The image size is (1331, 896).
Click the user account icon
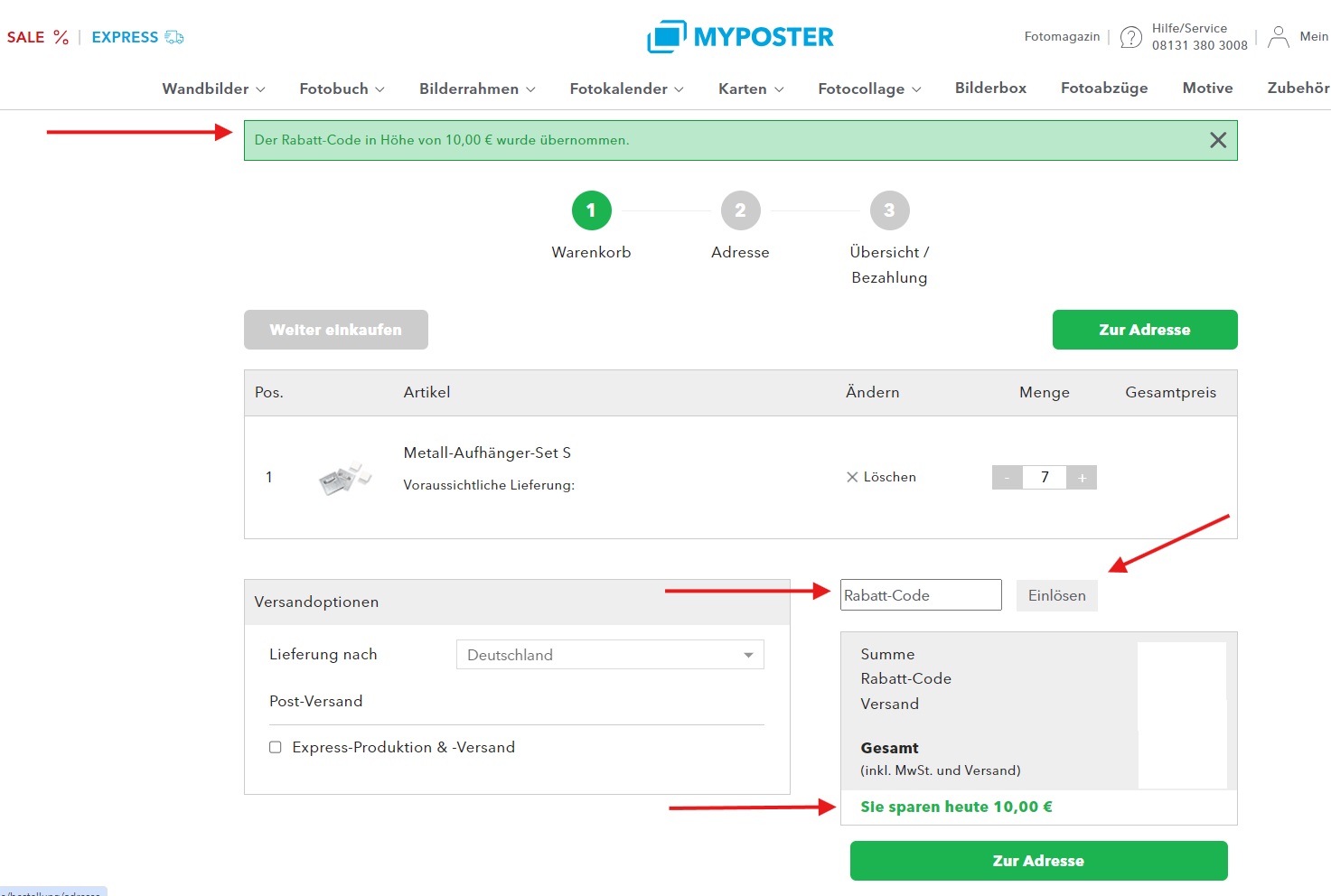pos(1278,37)
